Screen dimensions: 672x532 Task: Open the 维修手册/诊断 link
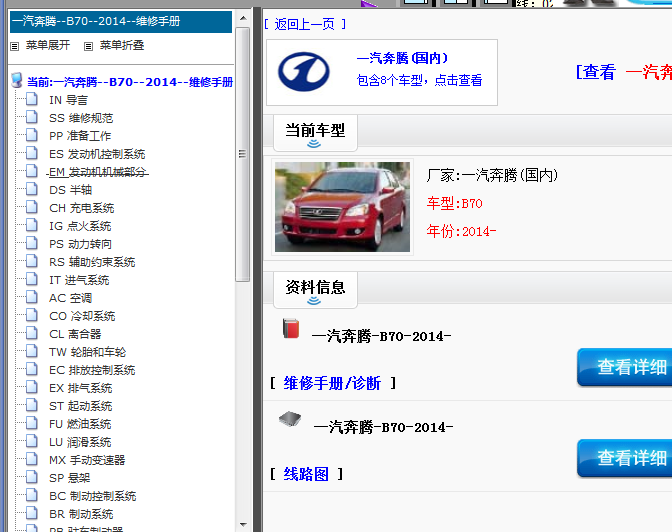point(332,383)
